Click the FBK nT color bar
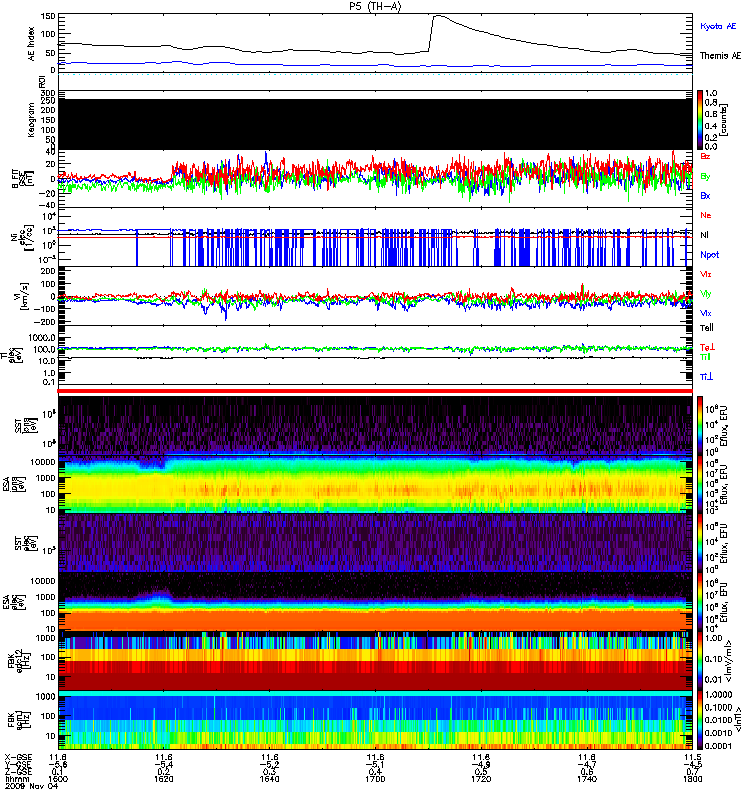This screenshot has width=750, height=800. click(x=700, y=719)
